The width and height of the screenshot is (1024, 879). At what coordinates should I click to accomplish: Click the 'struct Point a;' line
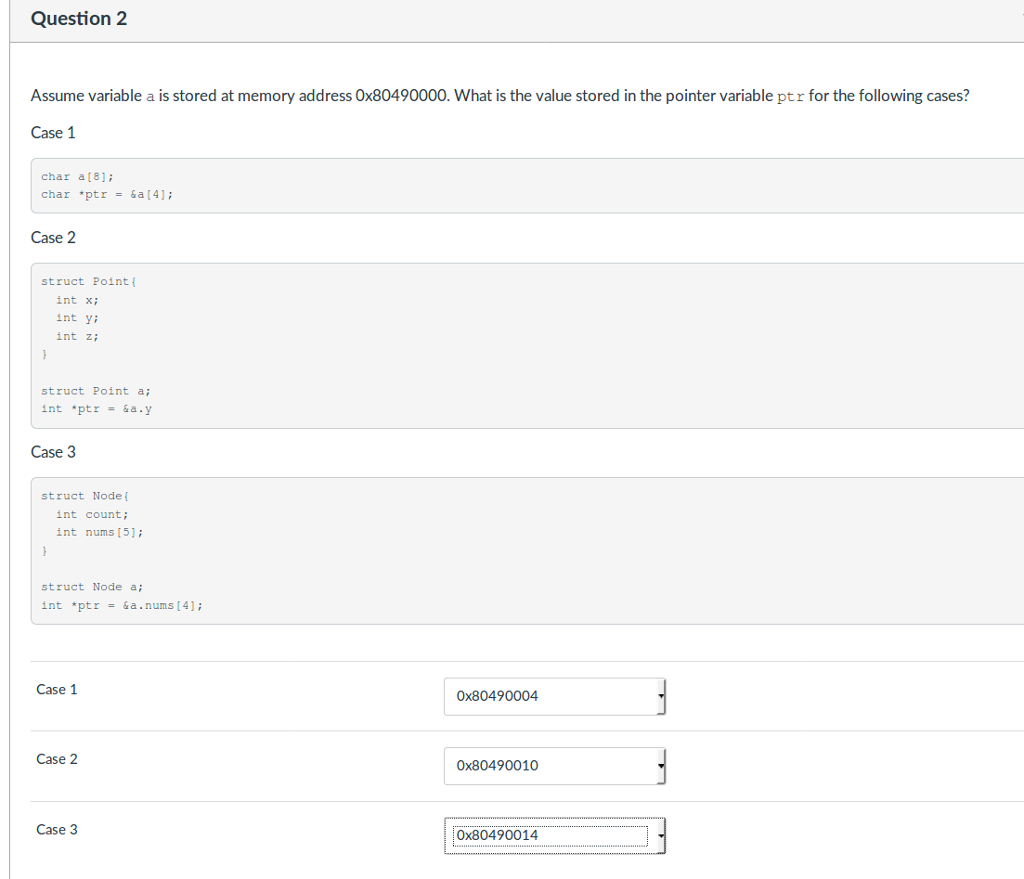(96, 391)
